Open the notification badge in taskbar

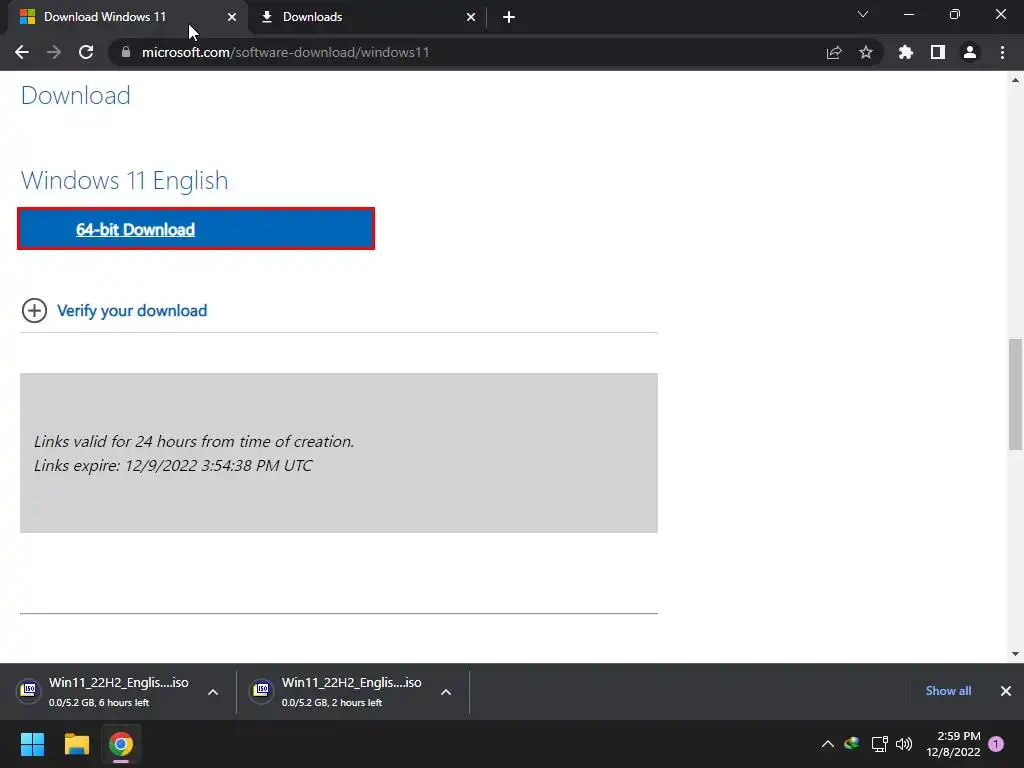(x=997, y=744)
